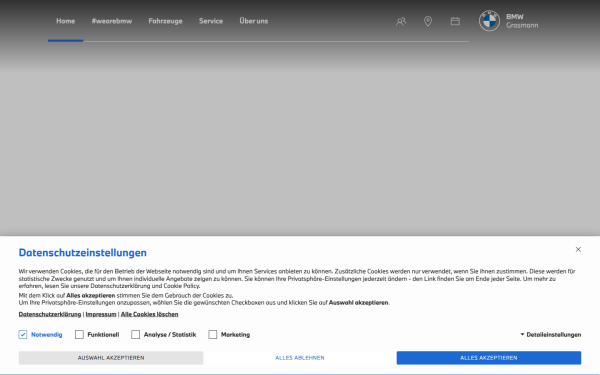Open the Service menu
Viewport: 600px width, 375px height.
coord(211,21)
